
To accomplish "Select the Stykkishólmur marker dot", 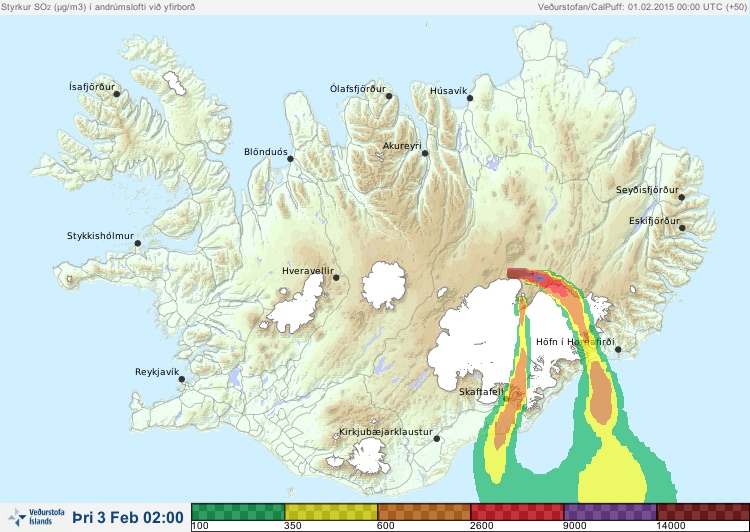I will click(138, 243).
